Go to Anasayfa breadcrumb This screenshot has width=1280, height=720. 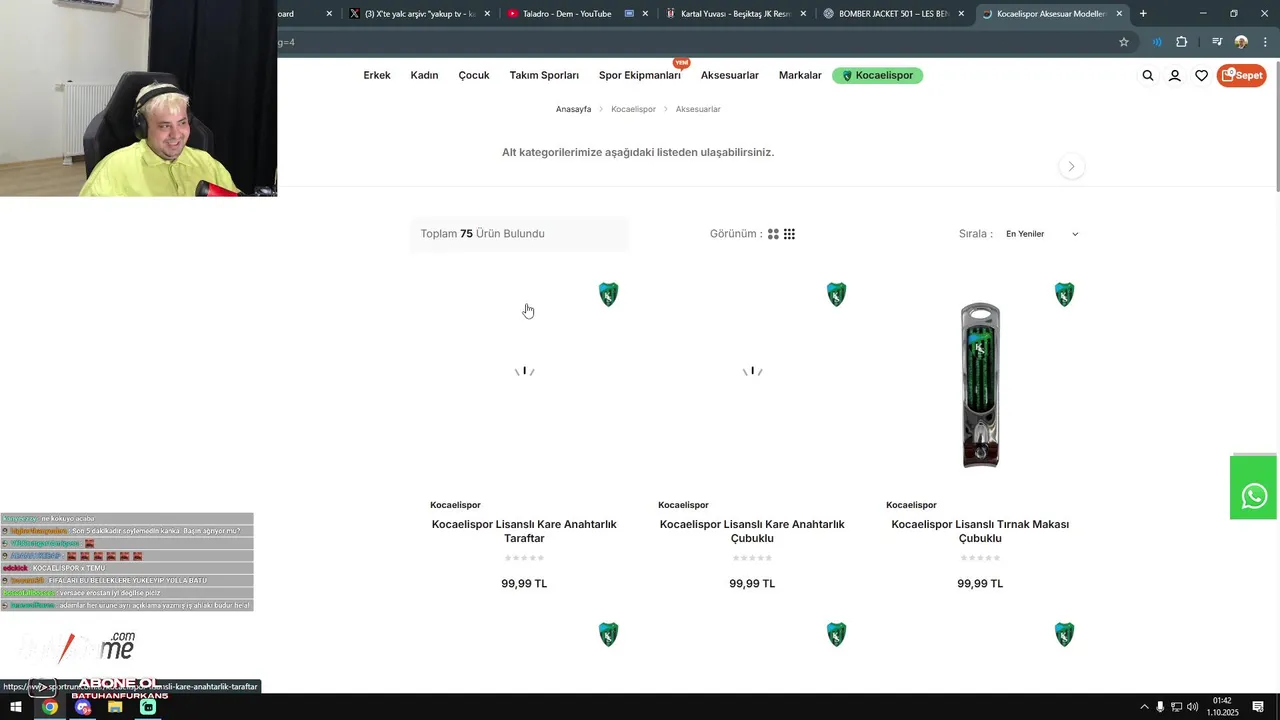[573, 109]
